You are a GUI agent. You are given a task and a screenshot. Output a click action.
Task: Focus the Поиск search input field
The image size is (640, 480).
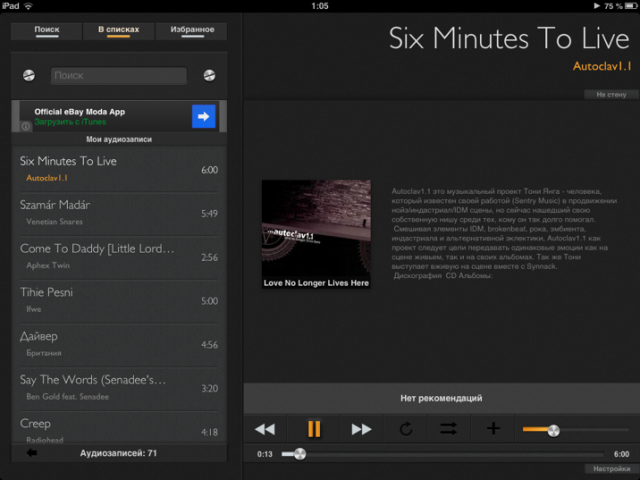click(x=119, y=76)
